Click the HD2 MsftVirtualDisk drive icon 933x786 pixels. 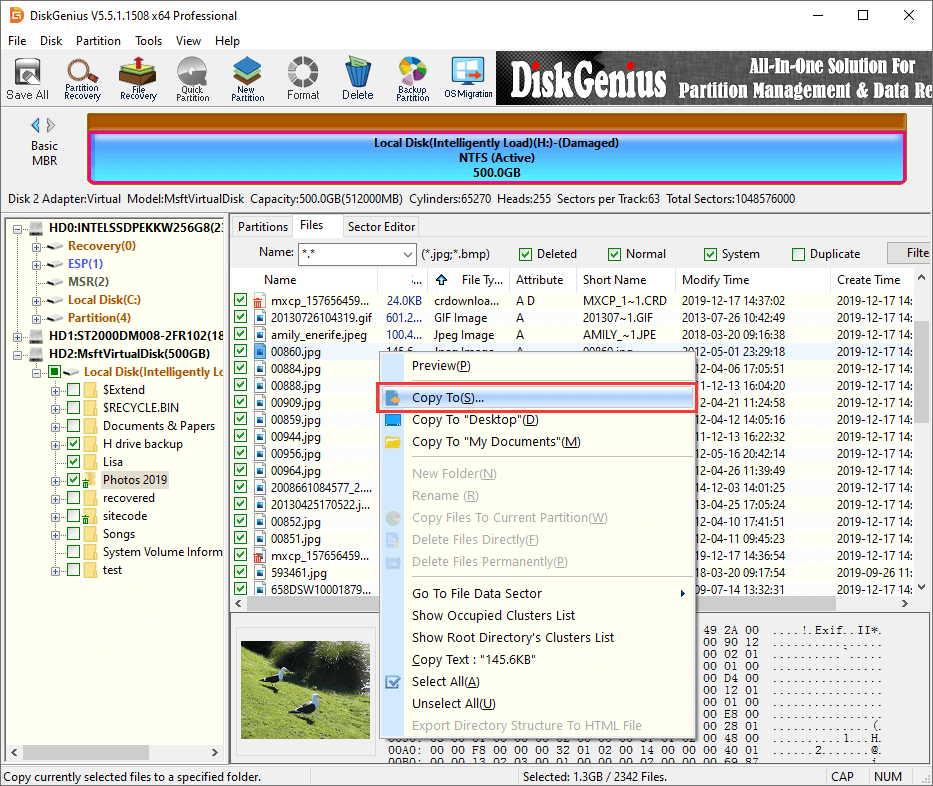coord(36,354)
